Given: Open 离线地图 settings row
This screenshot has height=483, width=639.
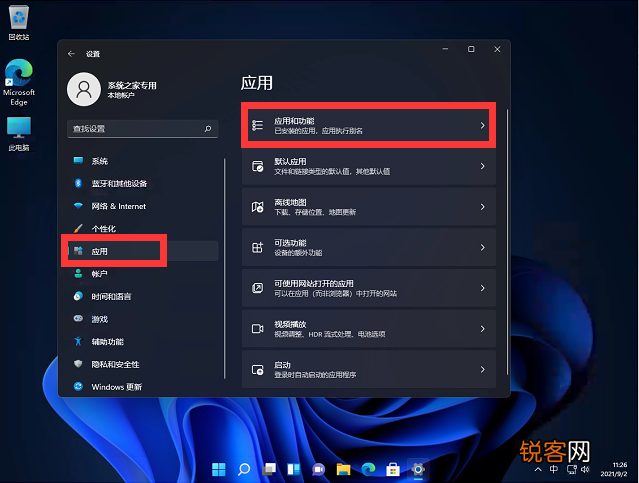Looking at the screenshot, I should [368, 207].
